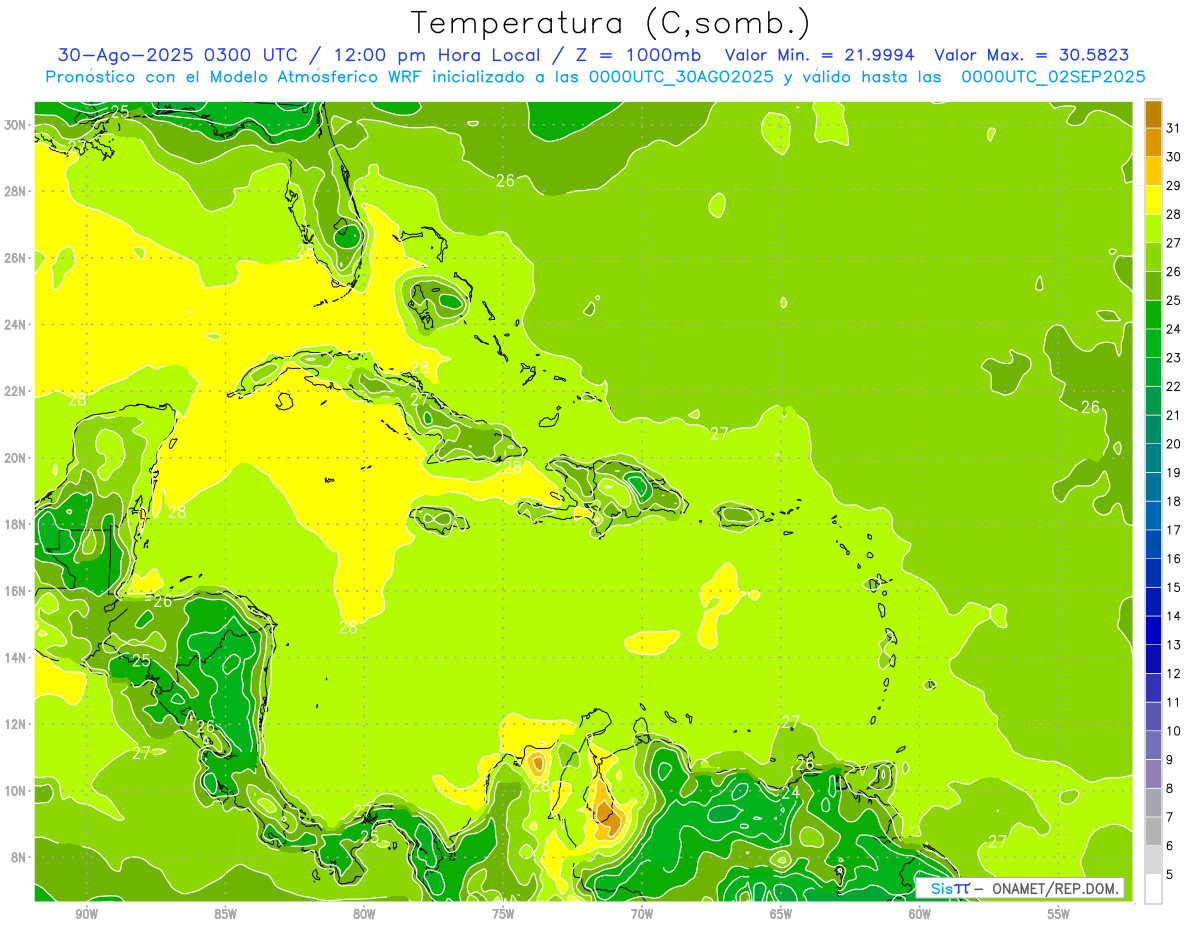Click colorbar legend value 5
Screen dimensions: 1200x927
tap(1170, 874)
